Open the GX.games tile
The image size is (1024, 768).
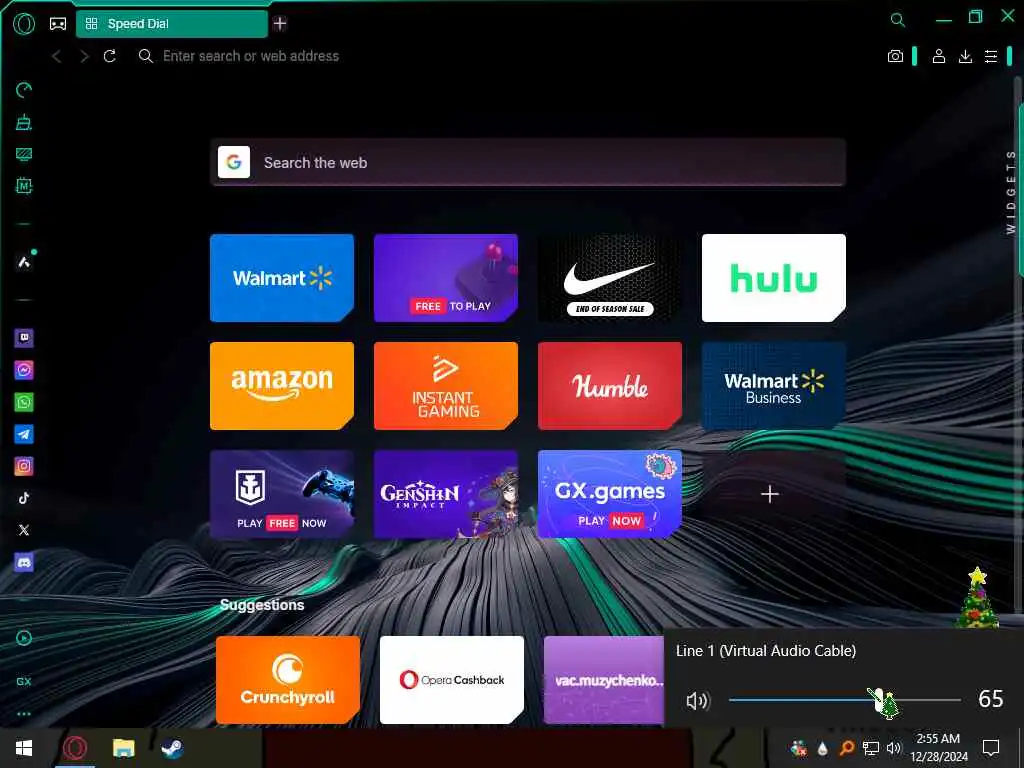tap(610, 494)
